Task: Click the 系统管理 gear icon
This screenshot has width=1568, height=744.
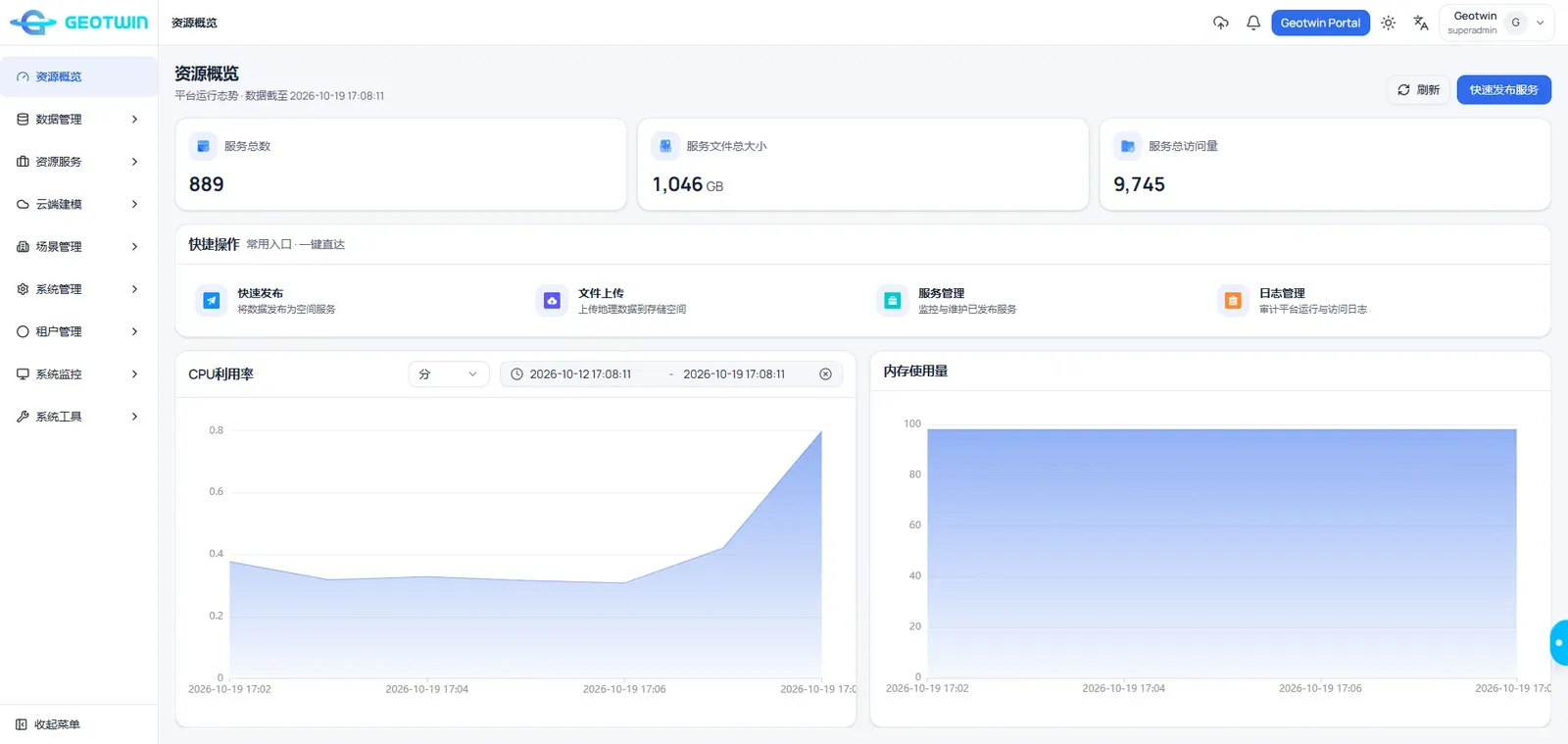Action: (23, 289)
